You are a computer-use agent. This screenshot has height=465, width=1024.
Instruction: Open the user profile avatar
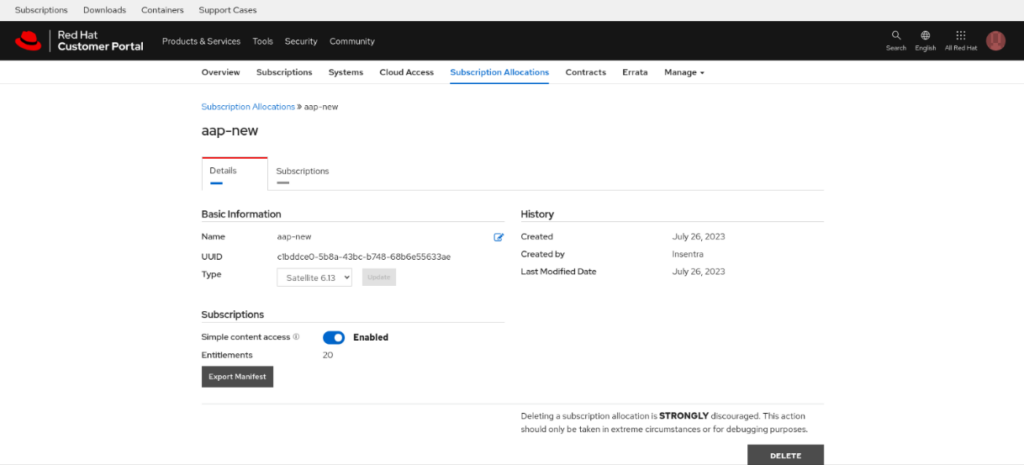(995, 41)
